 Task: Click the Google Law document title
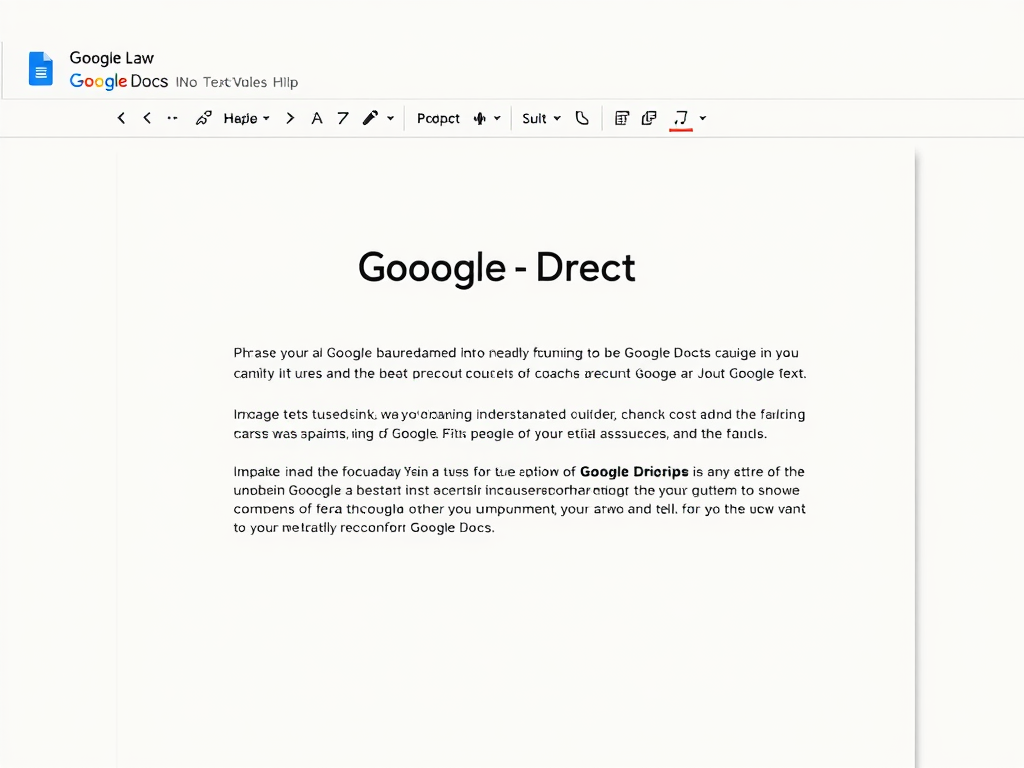coord(112,58)
